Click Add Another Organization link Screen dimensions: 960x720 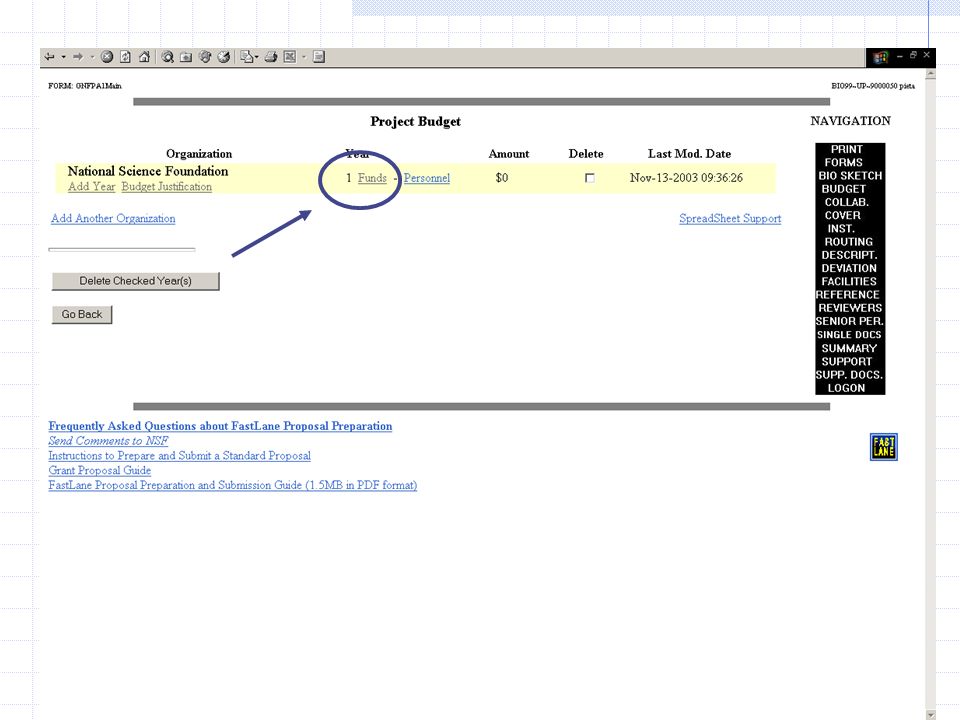[x=113, y=219]
